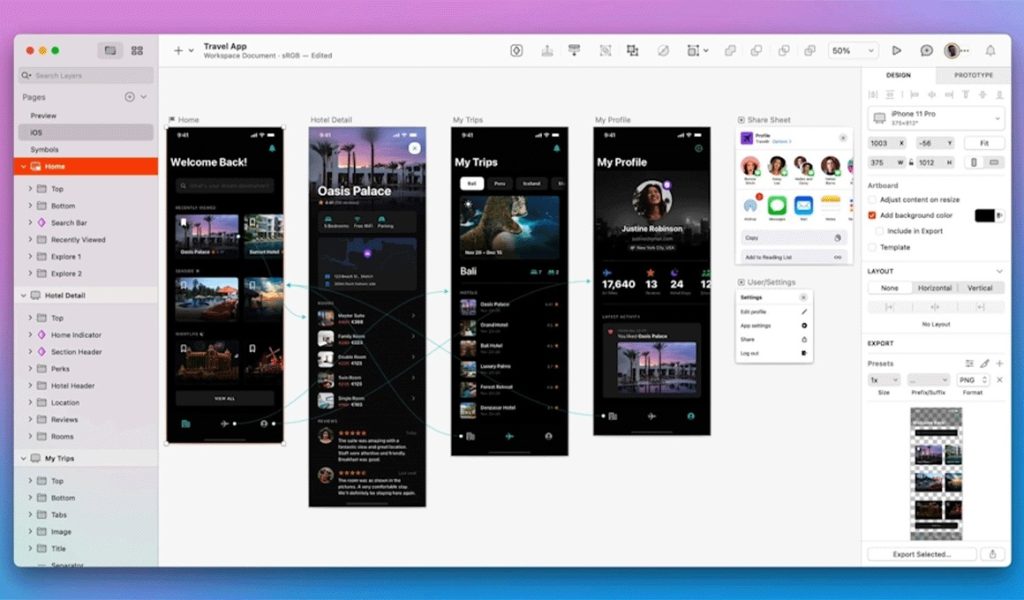The height and width of the screenshot is (600, 1024).
Task: Click the Edit toolbar icon
Action: pos(663,50)
